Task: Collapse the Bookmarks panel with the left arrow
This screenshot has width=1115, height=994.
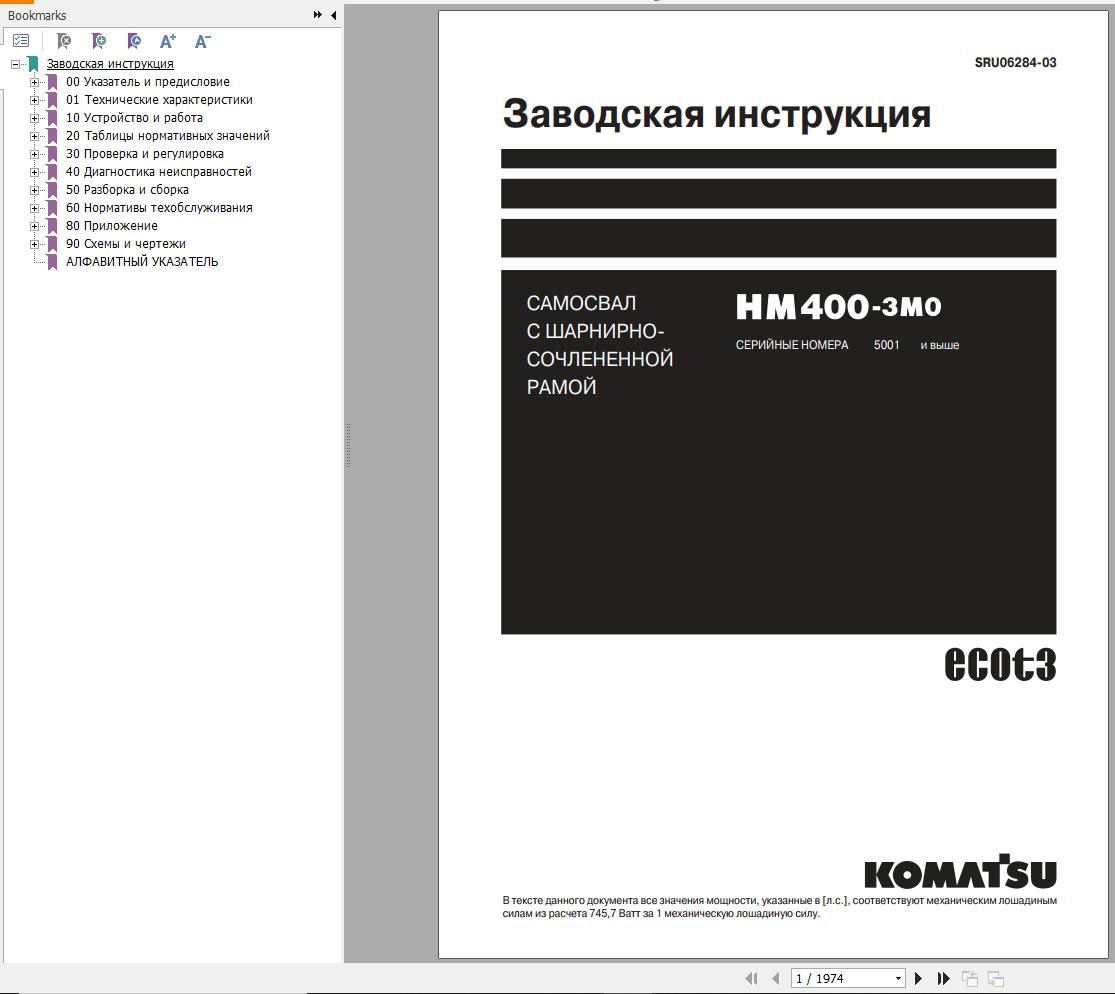Action: [334, 15]
